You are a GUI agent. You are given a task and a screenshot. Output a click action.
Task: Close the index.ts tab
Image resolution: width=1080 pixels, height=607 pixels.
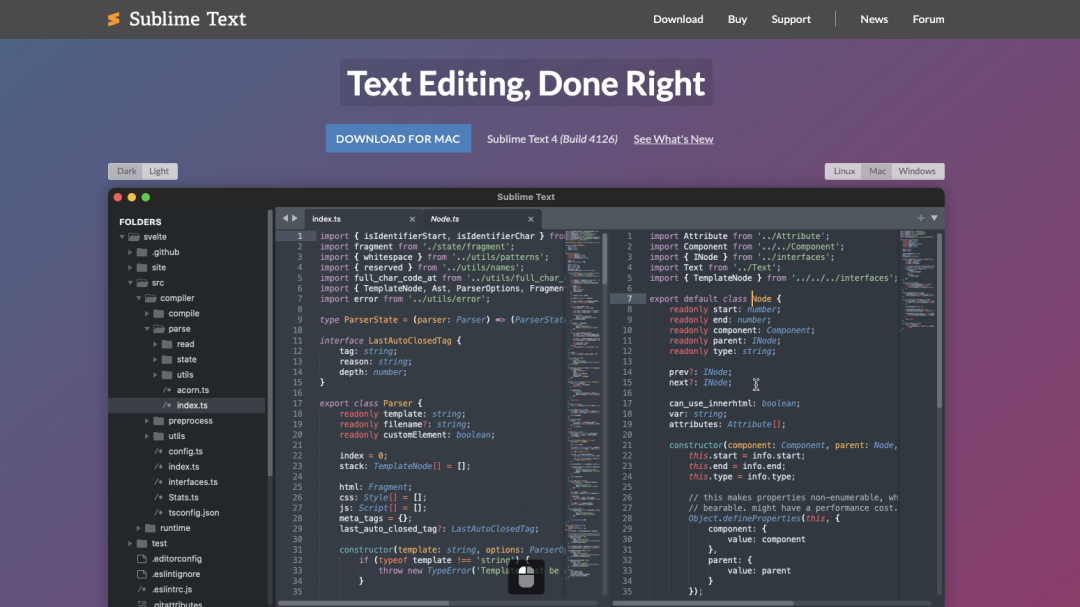[412, 219]
